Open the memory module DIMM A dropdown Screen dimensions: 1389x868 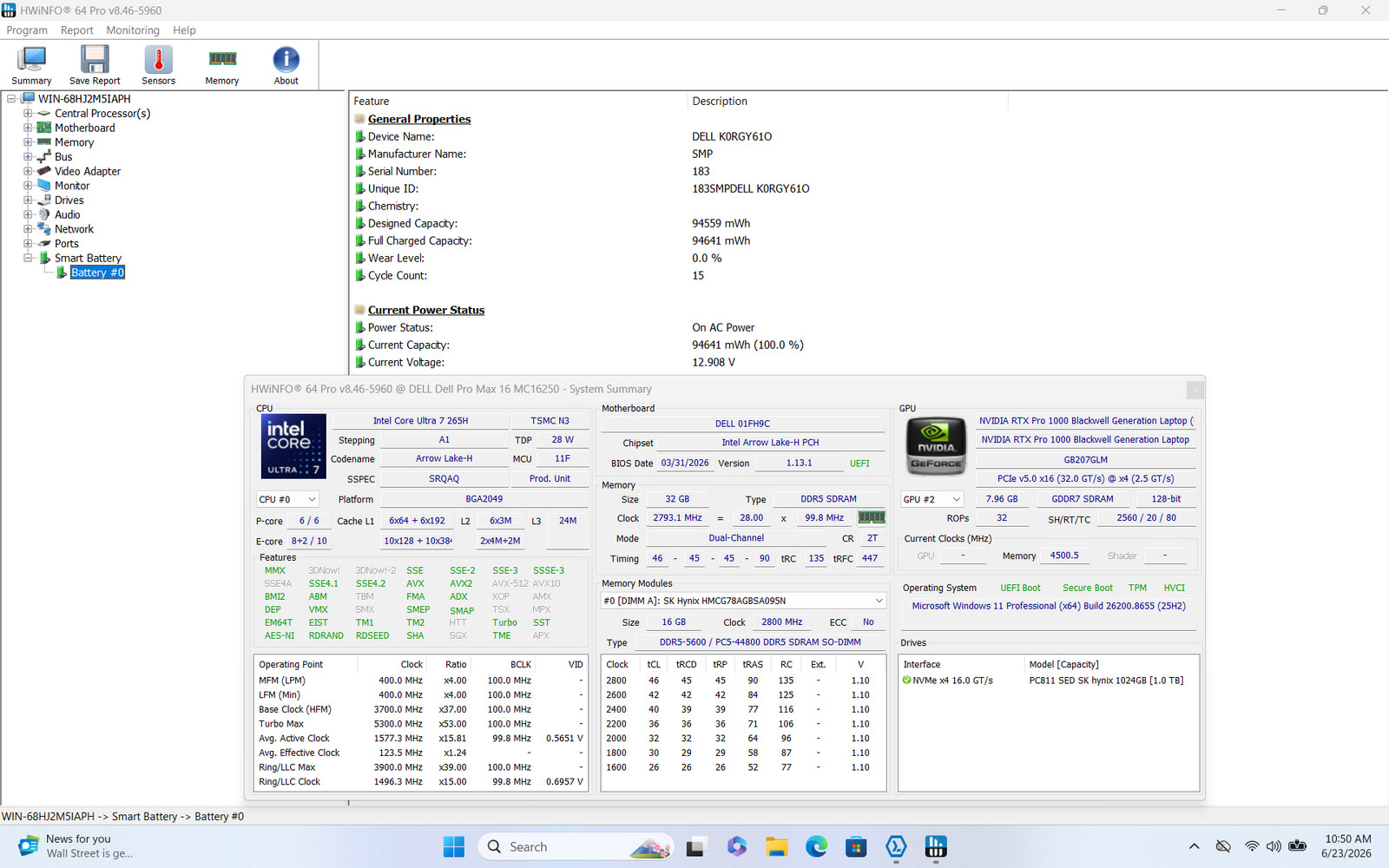tap(743, 601)
